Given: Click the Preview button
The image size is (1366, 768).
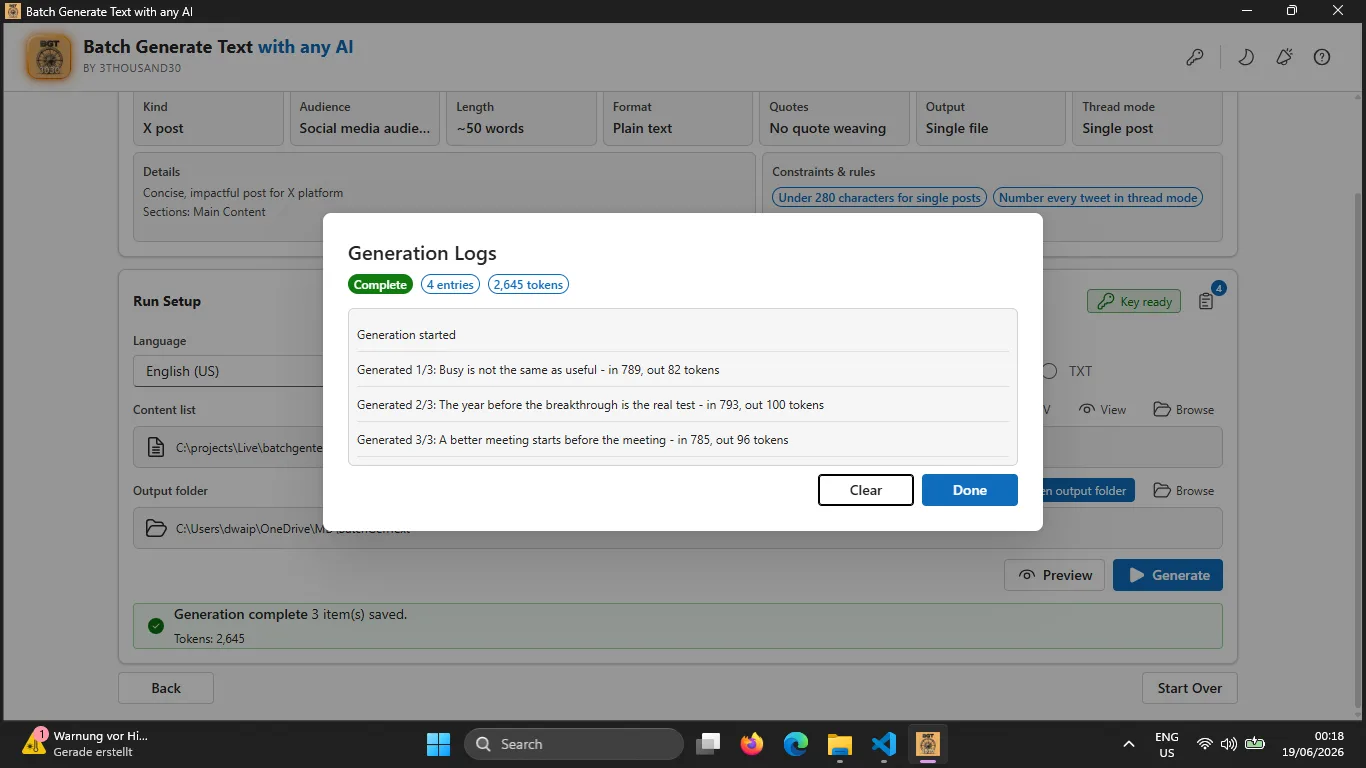Looking at the screenshot, I should pyautogui.click(x=1055, y=575).
